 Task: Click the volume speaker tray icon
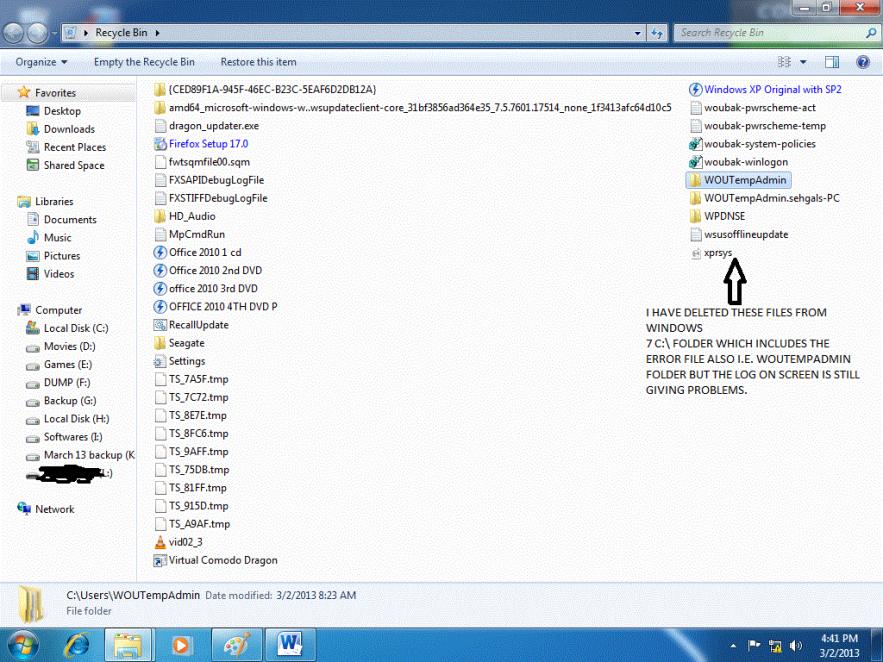pos(797,646)
